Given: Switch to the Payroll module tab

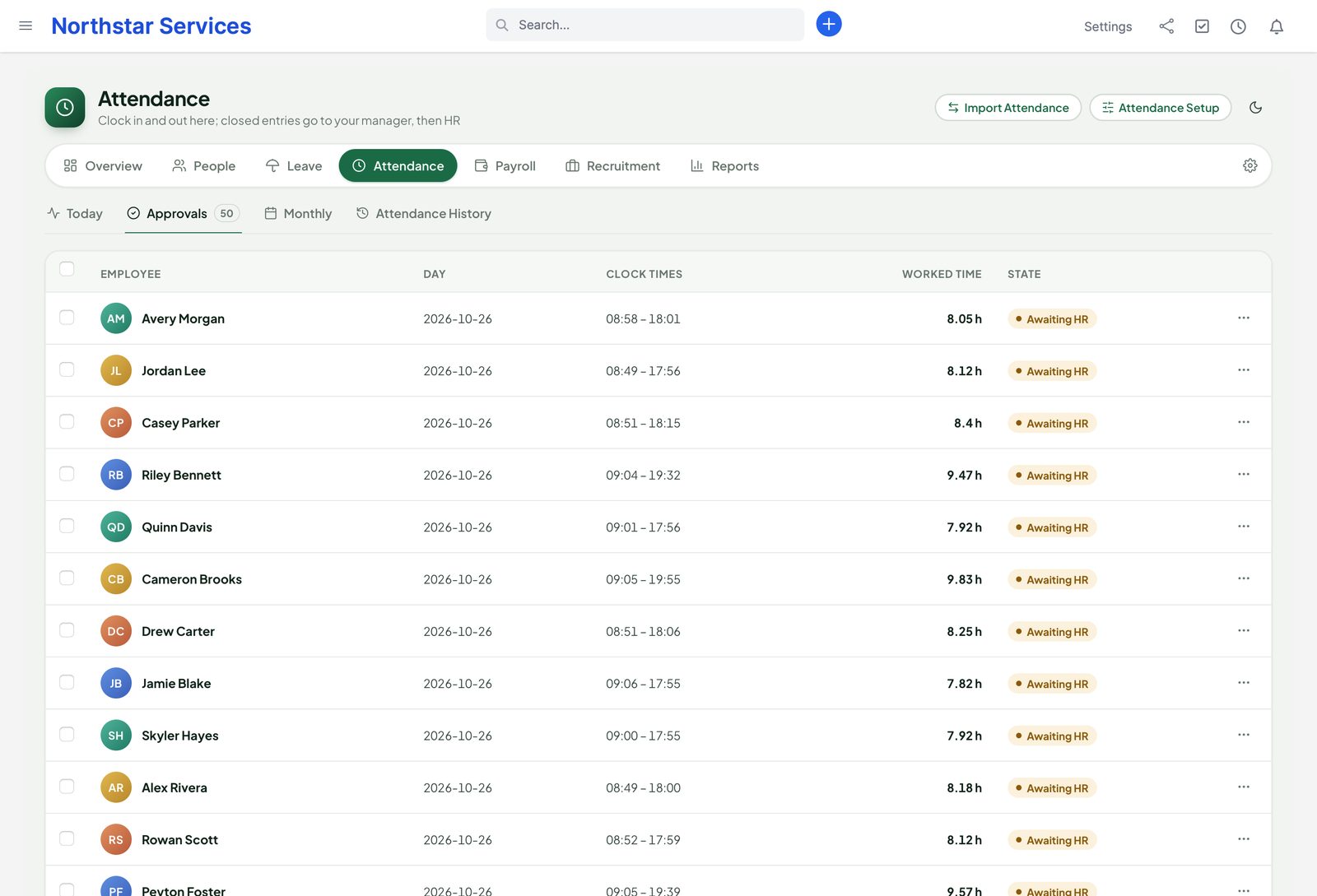Looking at the screenshot, I should [505, 165].
